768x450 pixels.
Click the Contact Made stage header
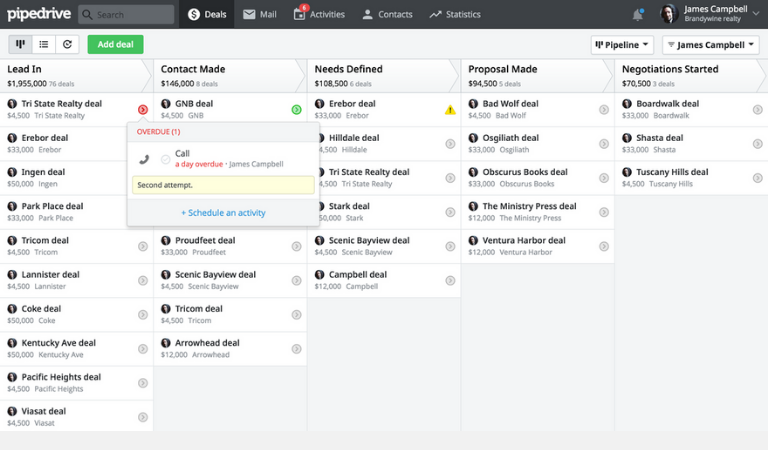pyautogui.click(x=230, y=76)
